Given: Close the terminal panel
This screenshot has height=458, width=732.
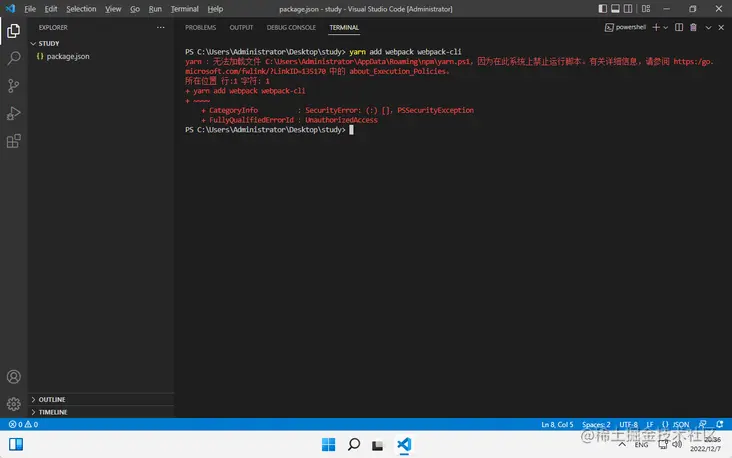Looking at the screenshot, I should click(721, 28).
